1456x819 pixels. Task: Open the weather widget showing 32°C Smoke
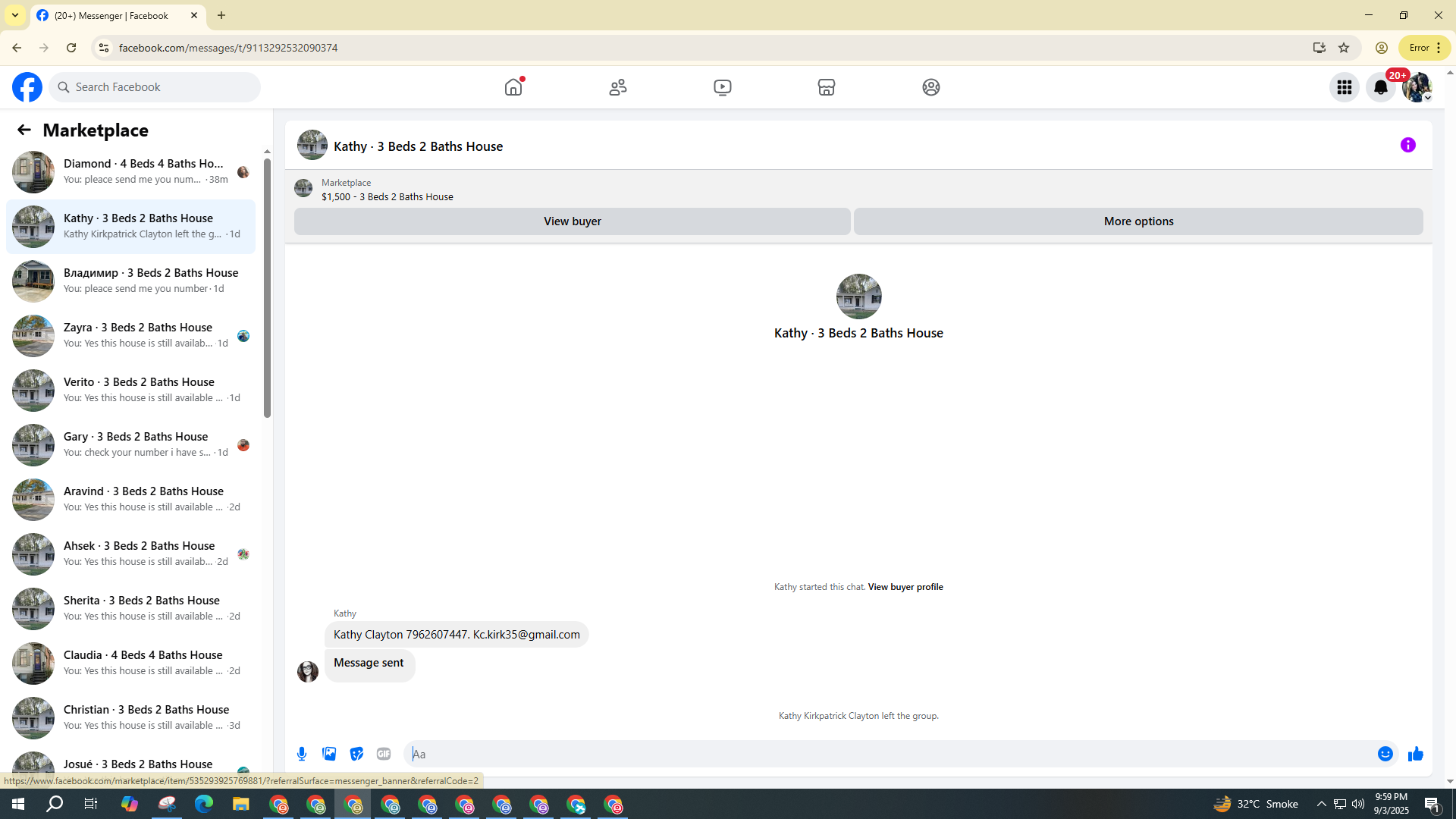tap(1255, 804)
